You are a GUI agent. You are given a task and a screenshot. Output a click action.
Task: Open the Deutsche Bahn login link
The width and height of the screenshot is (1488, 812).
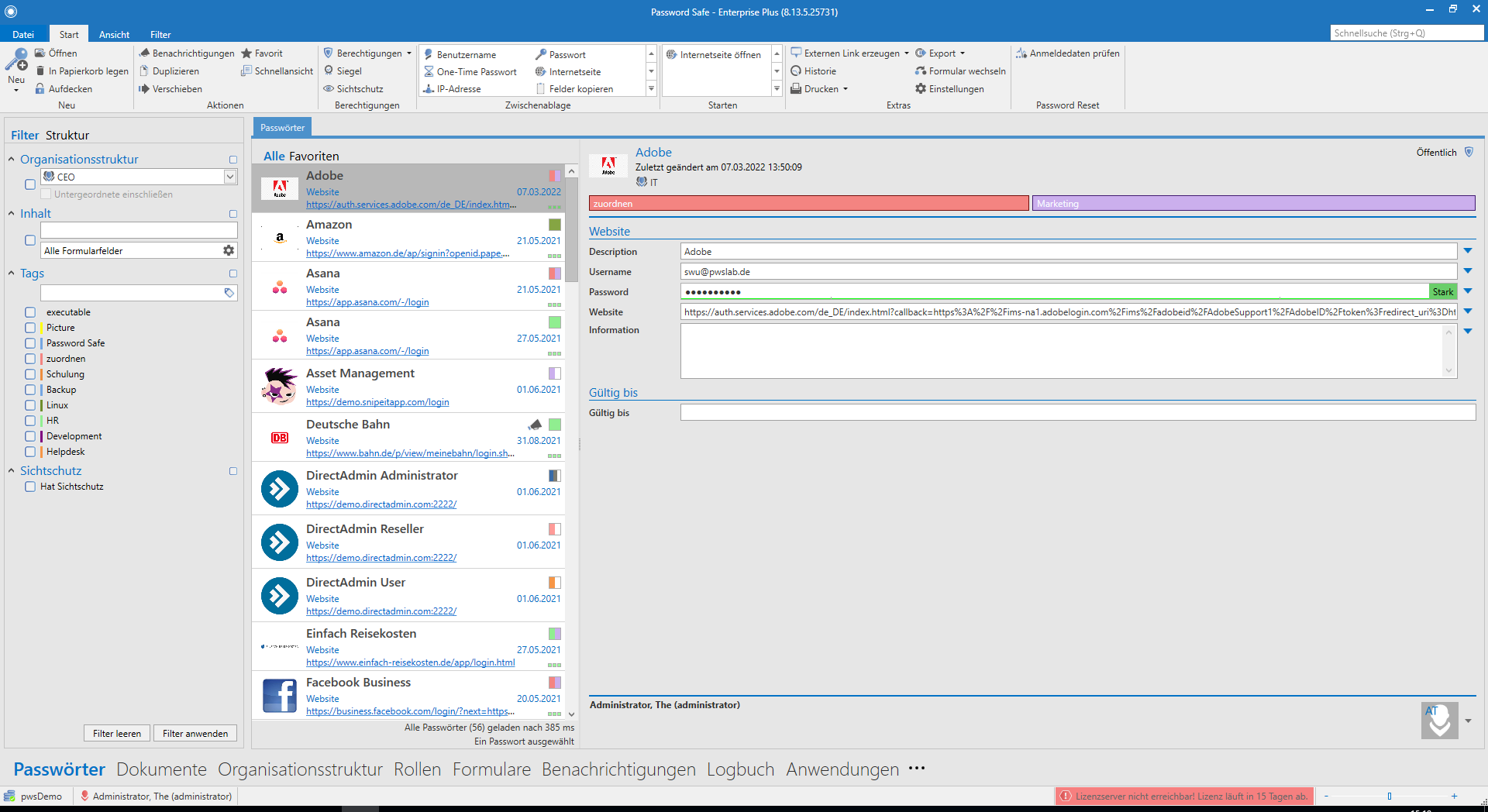click(x=410, y=453)
